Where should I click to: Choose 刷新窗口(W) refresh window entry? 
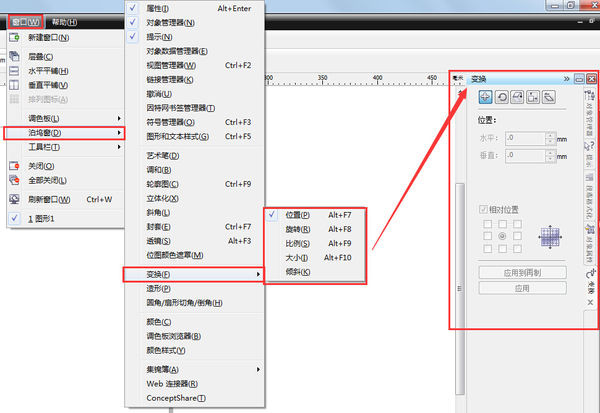pyautogui.click(x=65, y=199)
